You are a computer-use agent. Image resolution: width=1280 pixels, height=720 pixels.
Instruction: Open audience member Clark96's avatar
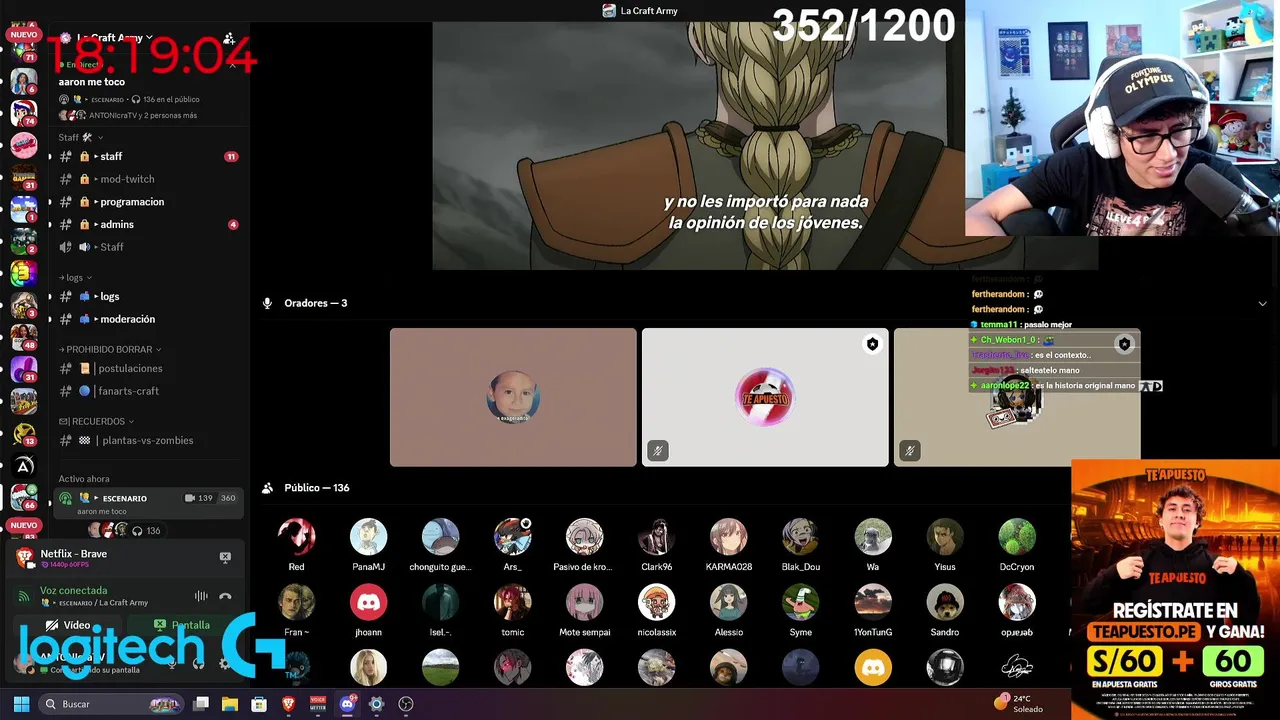(x=656, y=537)
